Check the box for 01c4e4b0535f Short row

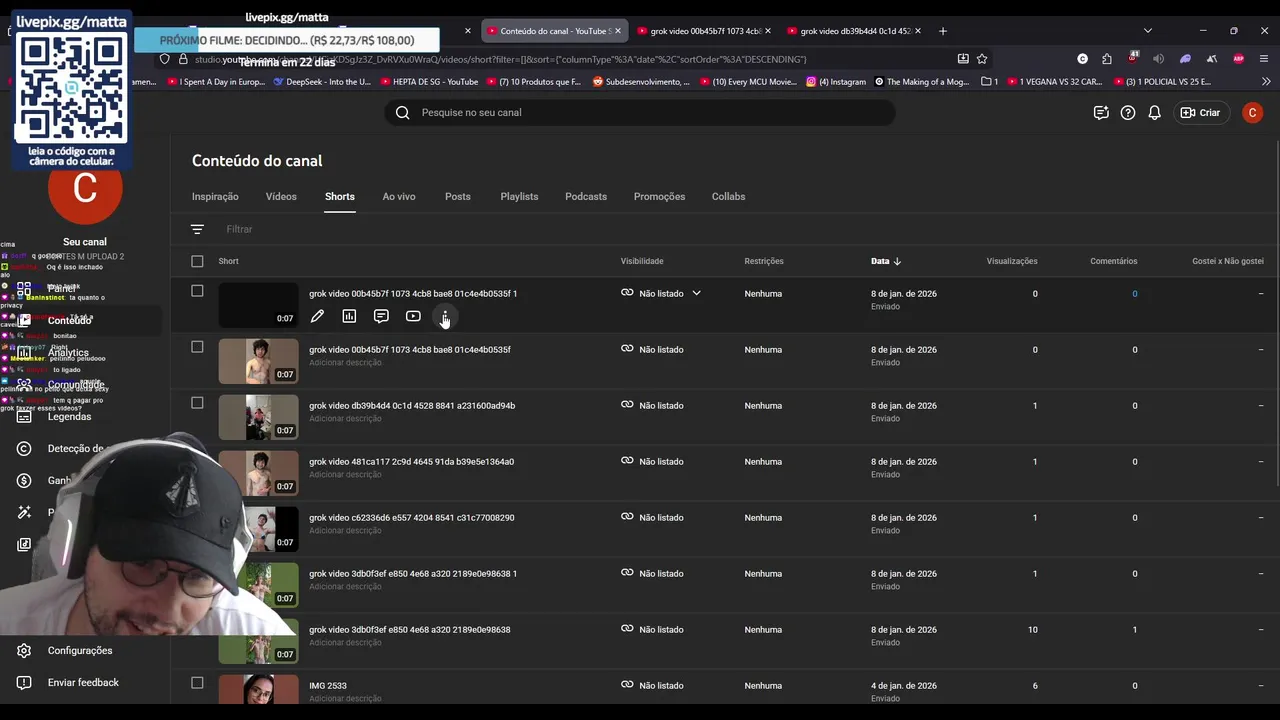tap(197, 347)
